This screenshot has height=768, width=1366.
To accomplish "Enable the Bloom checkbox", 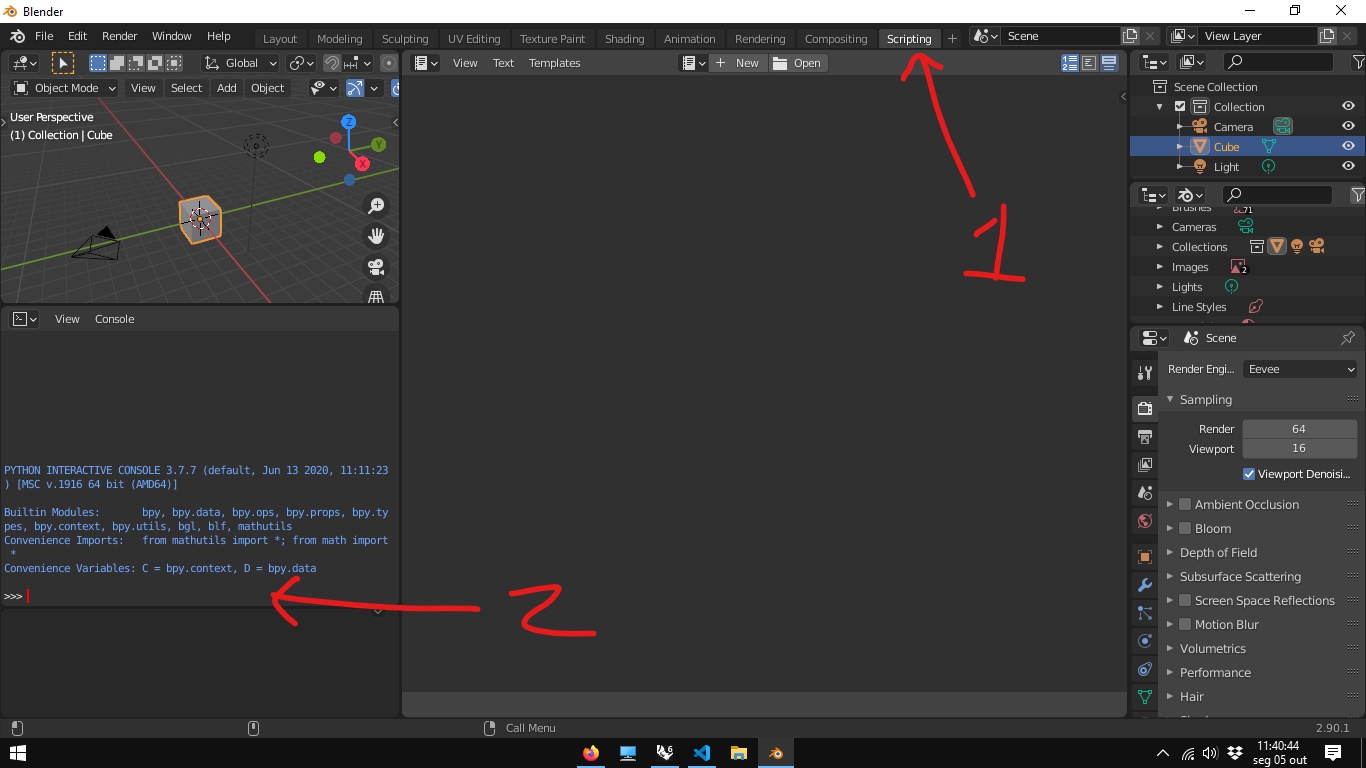I will click(x=1185, y=528).
